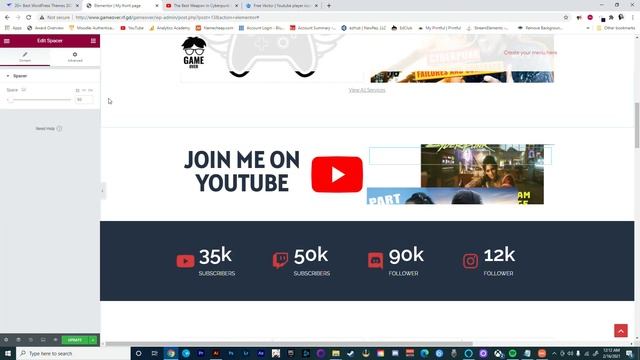Screen dimensions: 640x360
Task: Switch to the Best WordPress Themes tab
Action: click(43, 6)
